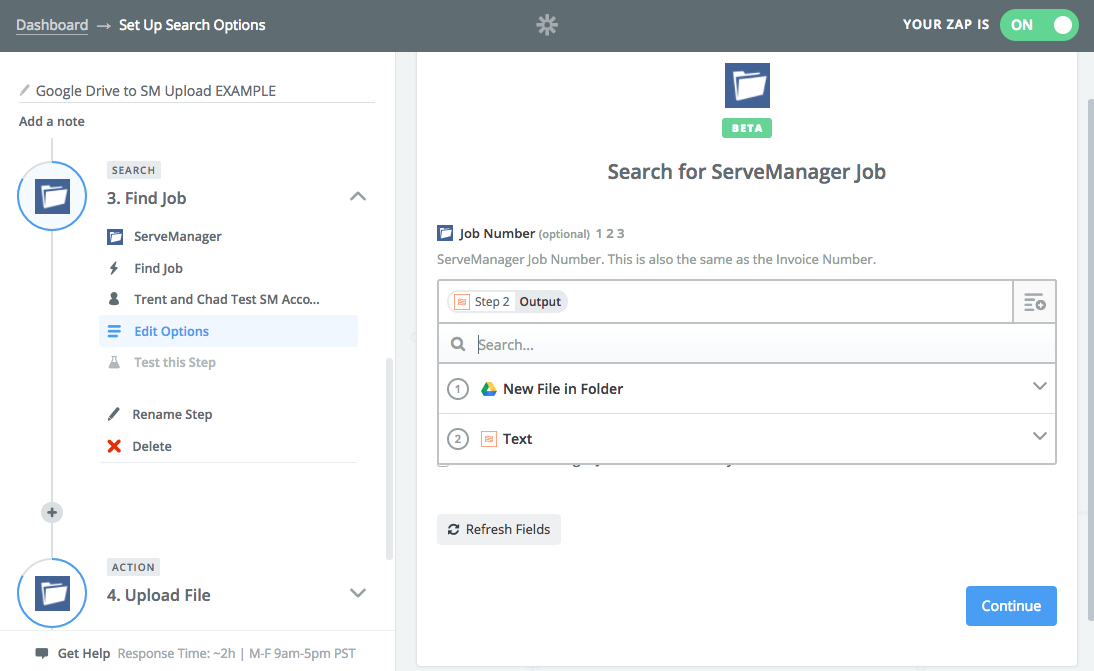Edit the zap name Google Drive to SM Upload EXAMPLE
Image resolution: width=1094 pixels, height=671 pixels.
point(156,91)
